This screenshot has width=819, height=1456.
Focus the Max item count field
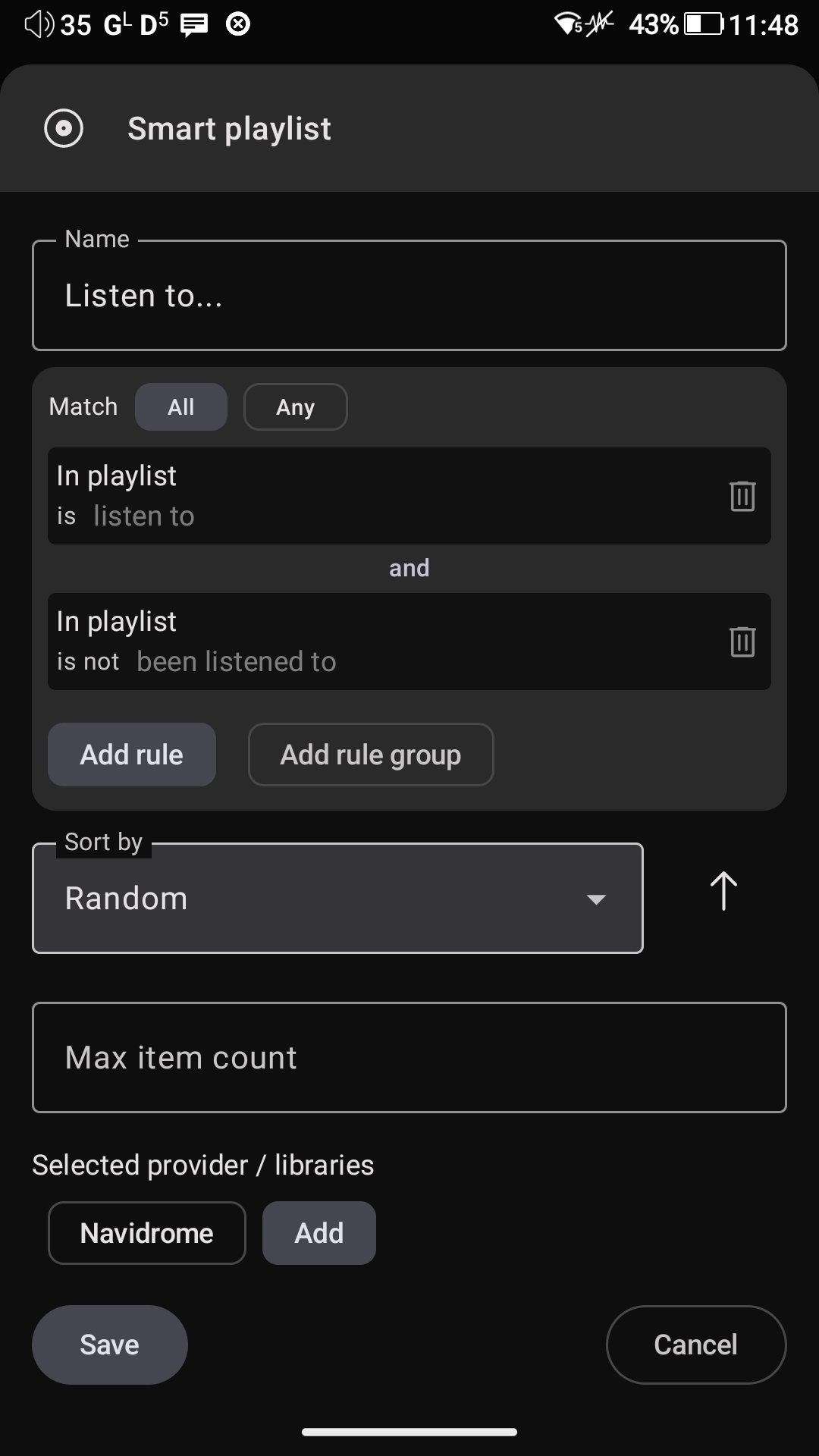[x=409, y=1058]
